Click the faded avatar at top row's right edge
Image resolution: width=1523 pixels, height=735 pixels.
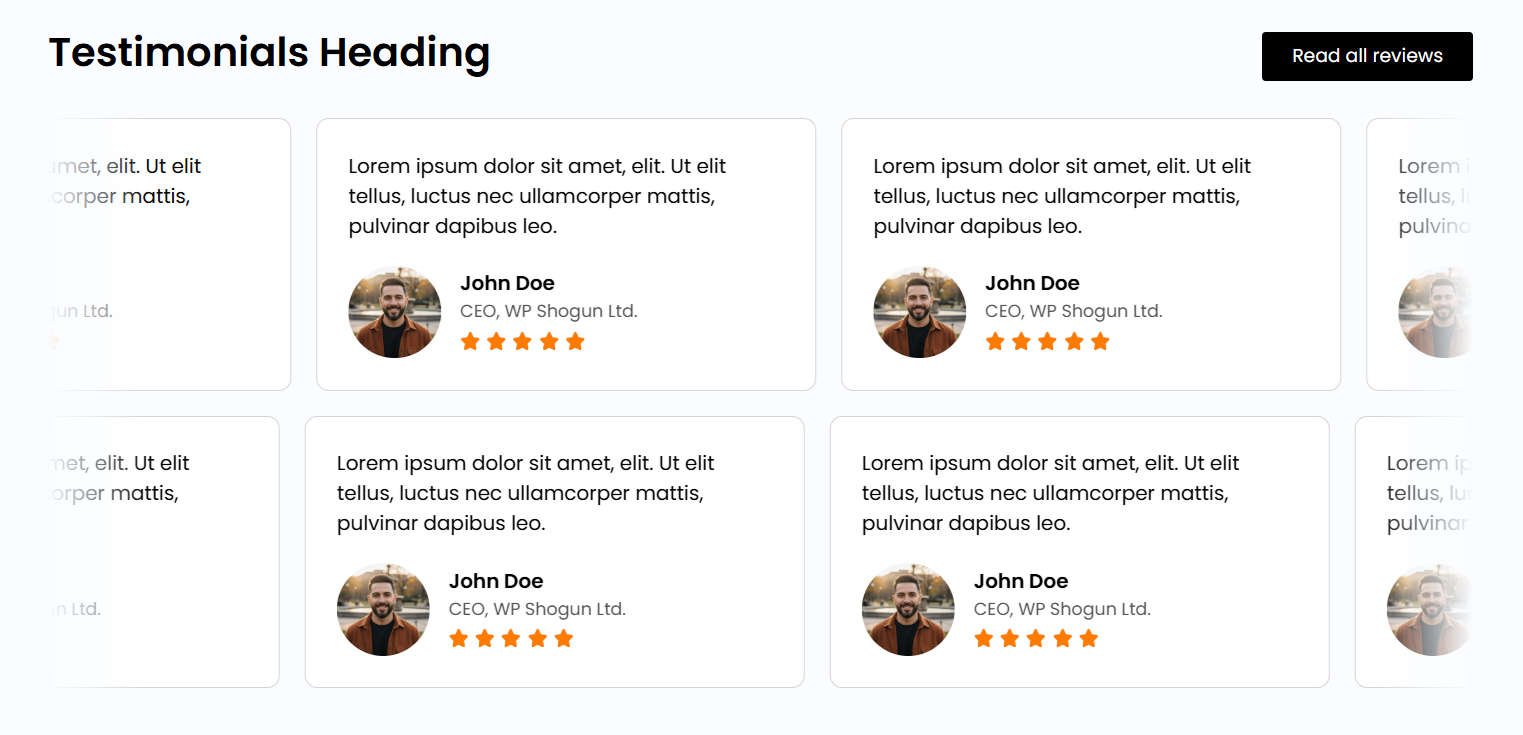(1436, 312)
